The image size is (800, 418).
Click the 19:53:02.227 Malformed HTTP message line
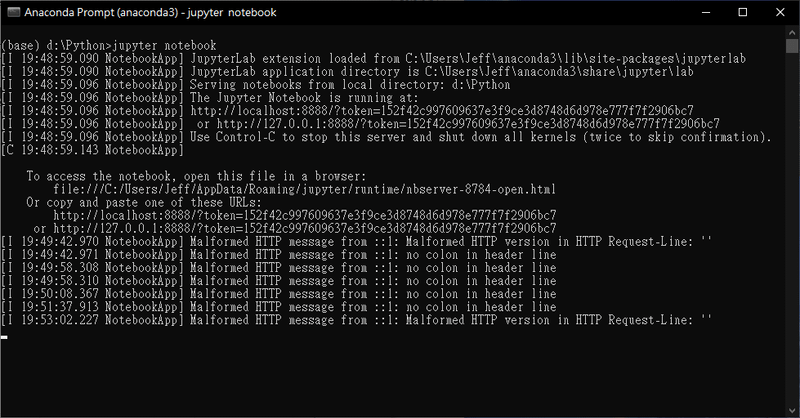point(356,320)
